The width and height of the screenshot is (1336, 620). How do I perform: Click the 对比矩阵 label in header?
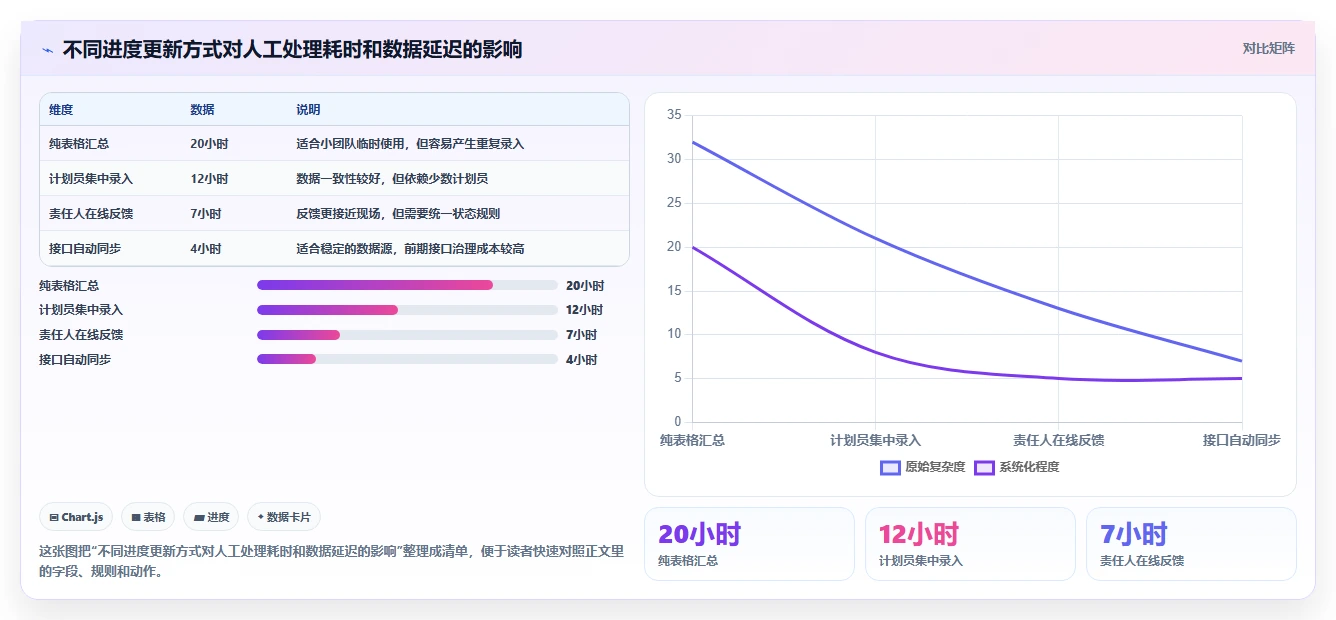(x=1268, y=48)
